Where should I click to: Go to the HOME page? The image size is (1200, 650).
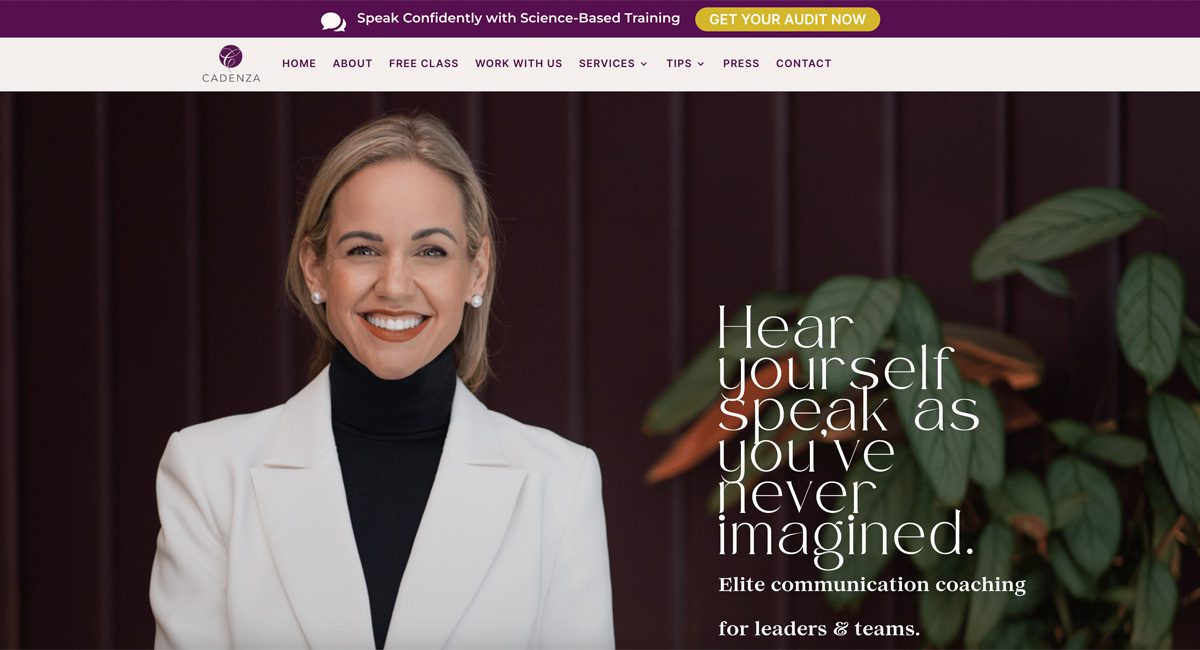click(x=299, y=63)
